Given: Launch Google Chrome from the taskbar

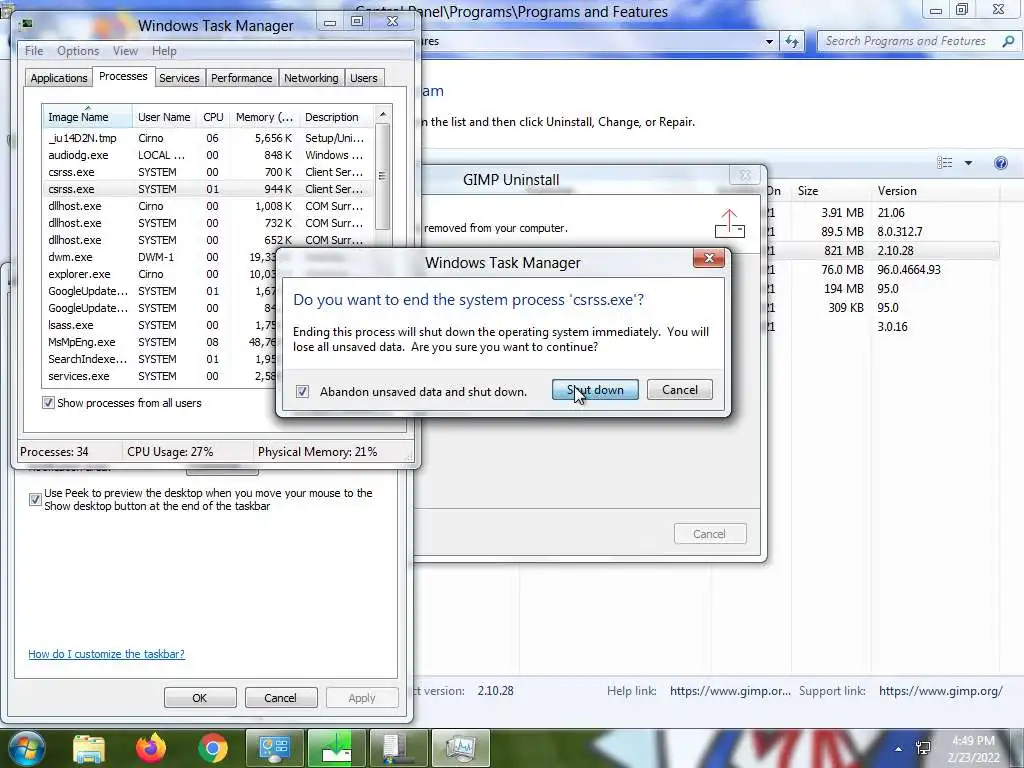Looking at the screenshot, I should tap(212, 748).
